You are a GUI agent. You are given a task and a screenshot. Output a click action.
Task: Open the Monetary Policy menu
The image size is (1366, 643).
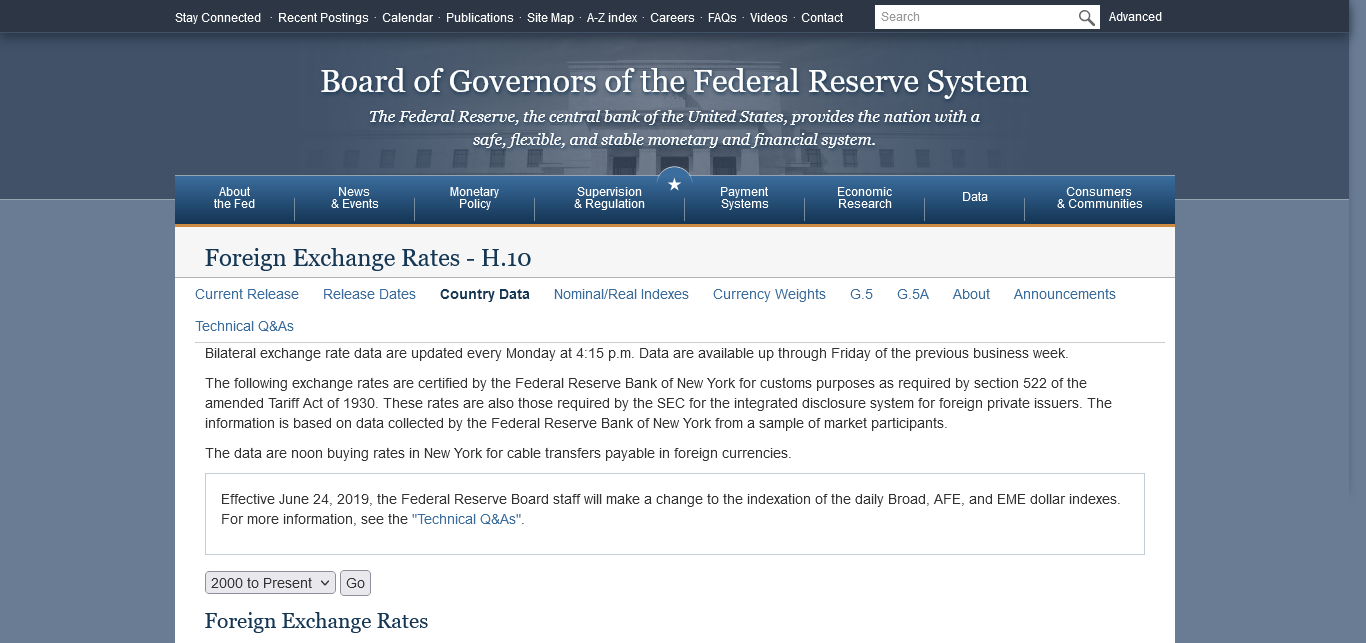pyautogui.click(x=474, y=198)
